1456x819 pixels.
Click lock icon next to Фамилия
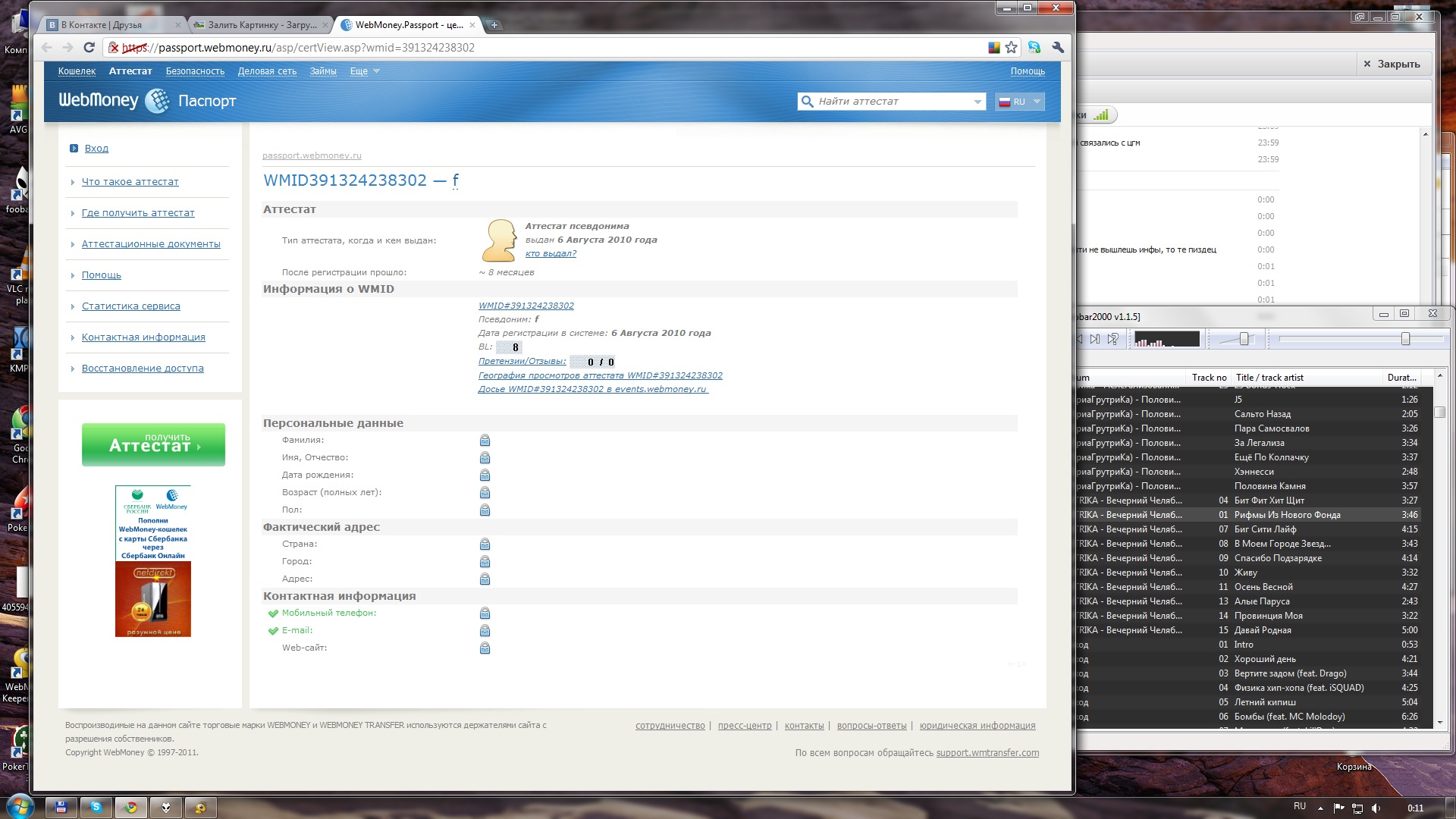tap(485, 441)
